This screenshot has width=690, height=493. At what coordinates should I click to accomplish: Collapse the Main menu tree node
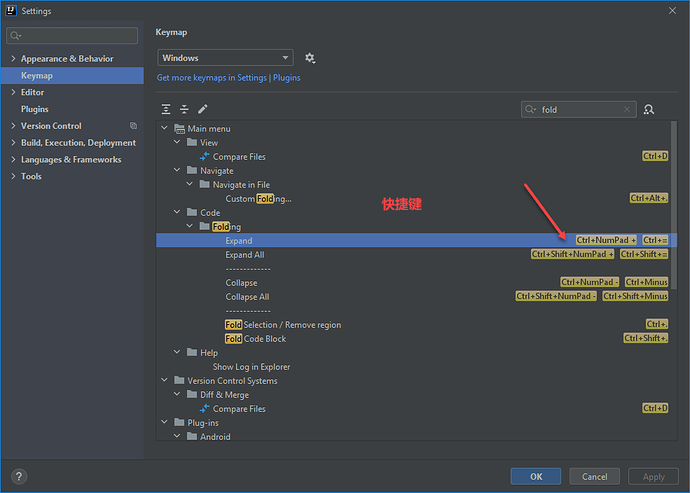point(165,129)
